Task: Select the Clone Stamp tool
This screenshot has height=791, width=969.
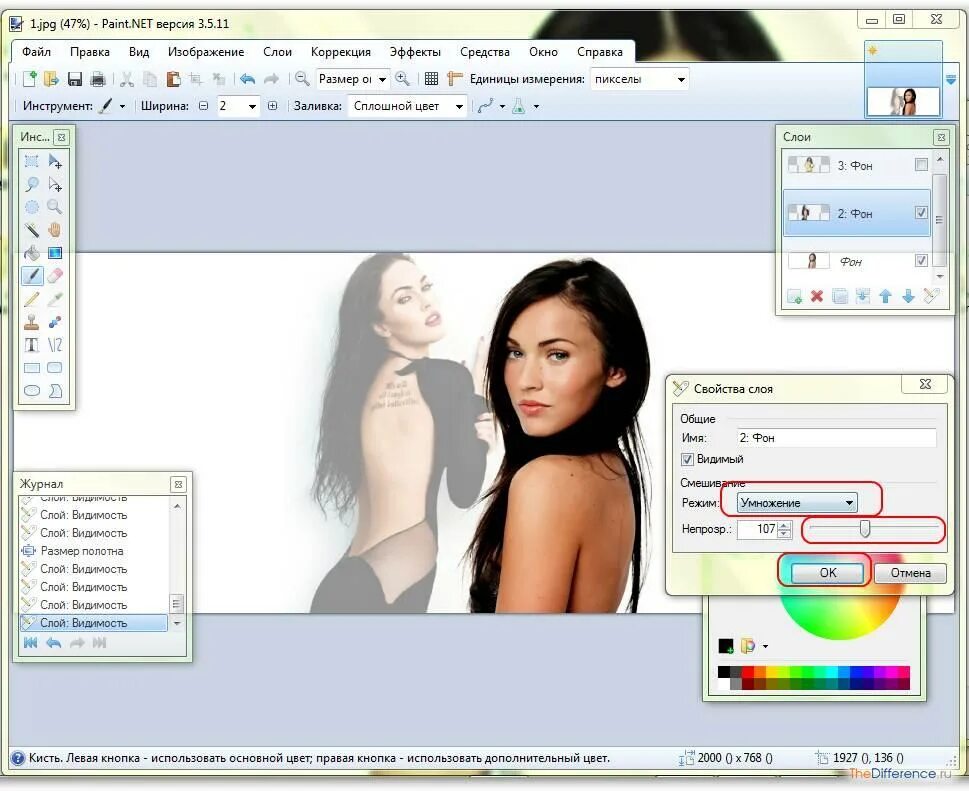Action: point(32,322)
